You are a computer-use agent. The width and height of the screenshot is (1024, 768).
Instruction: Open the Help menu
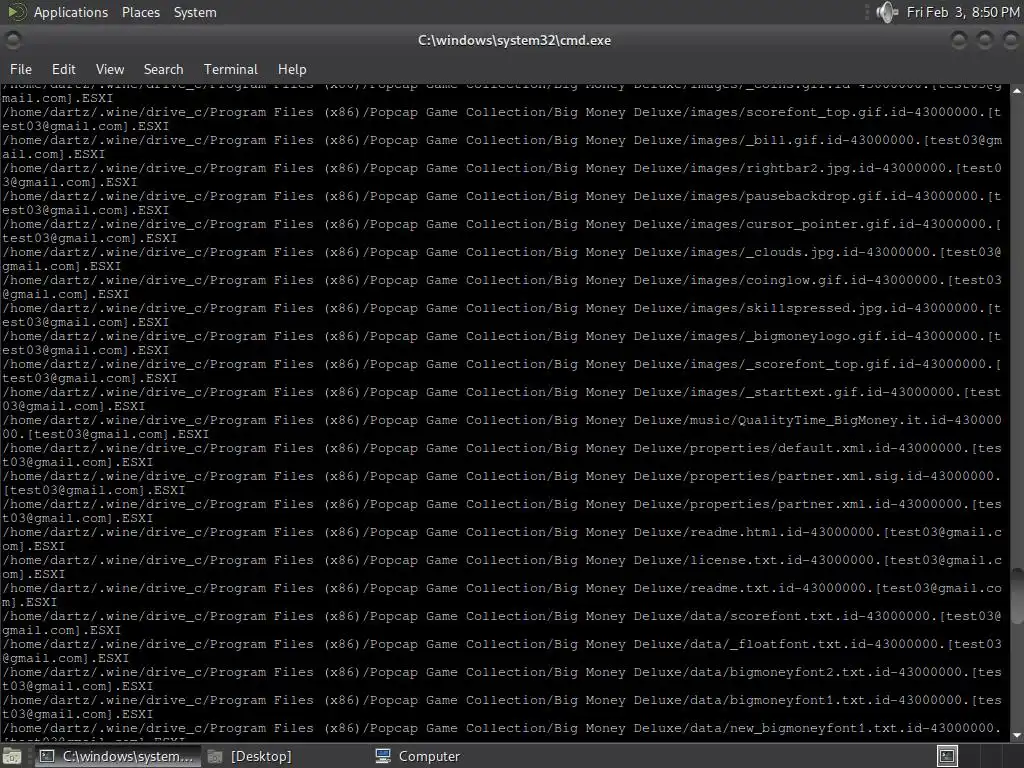(292, 69)
